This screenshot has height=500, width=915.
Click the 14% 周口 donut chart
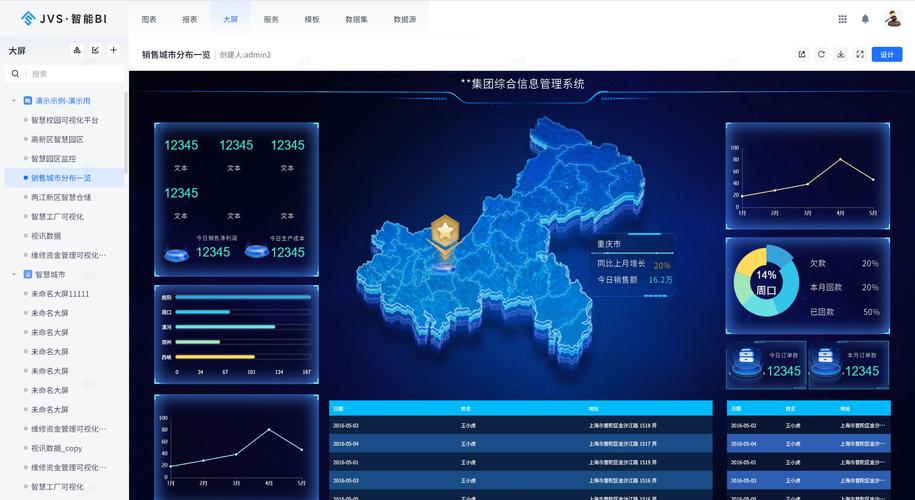pyautogui.click(x=766, y=282)
